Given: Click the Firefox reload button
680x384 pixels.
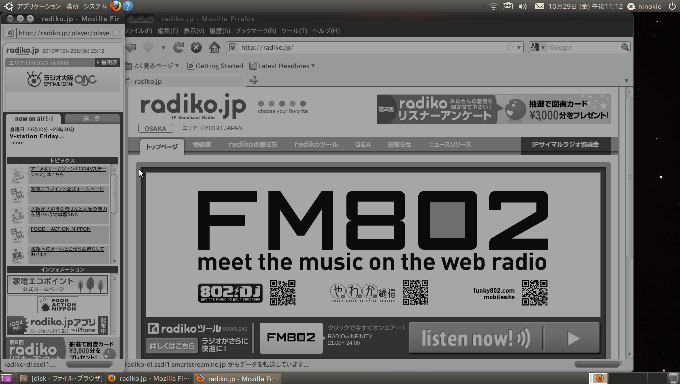Looking at the screenshot, I should click(x=178, y=47).
